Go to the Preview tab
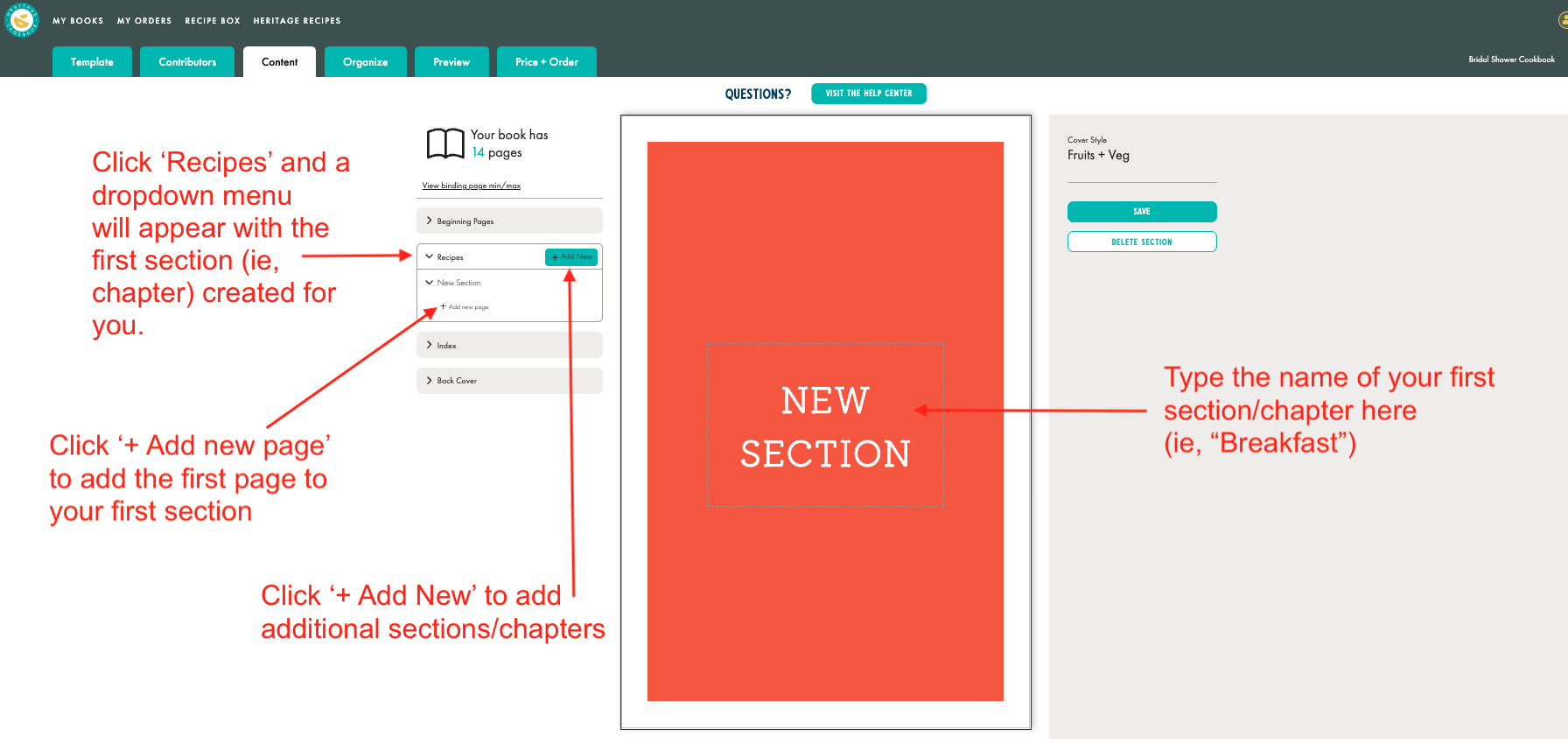This screenshot has height=751, width=1568. [x=451, y=62]
